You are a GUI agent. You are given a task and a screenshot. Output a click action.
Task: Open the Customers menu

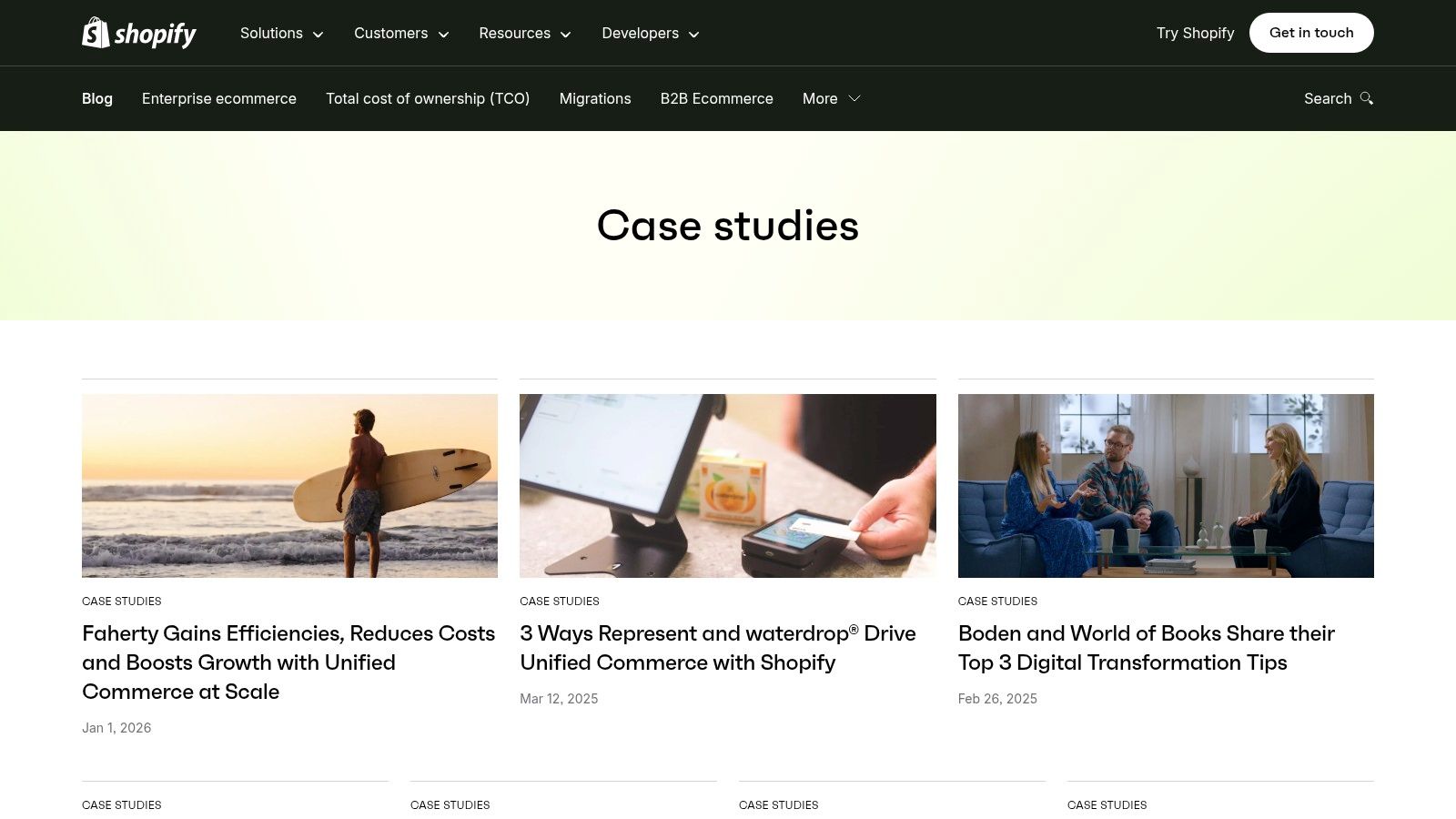click(x=401, y=34)
